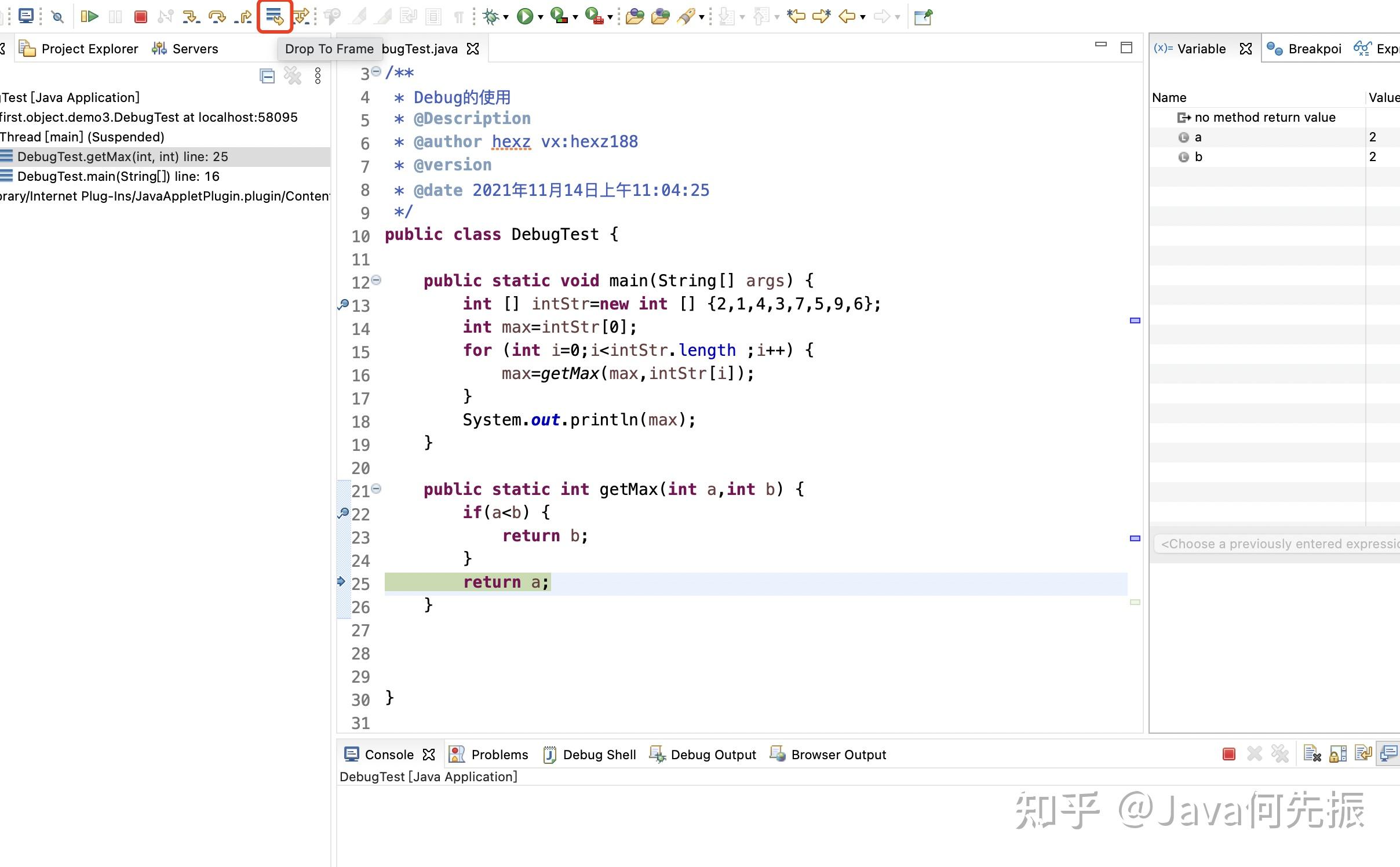Toggle the Scroll Lock button in the console
Screen dimensions: 1400x867
(1338, 754)
